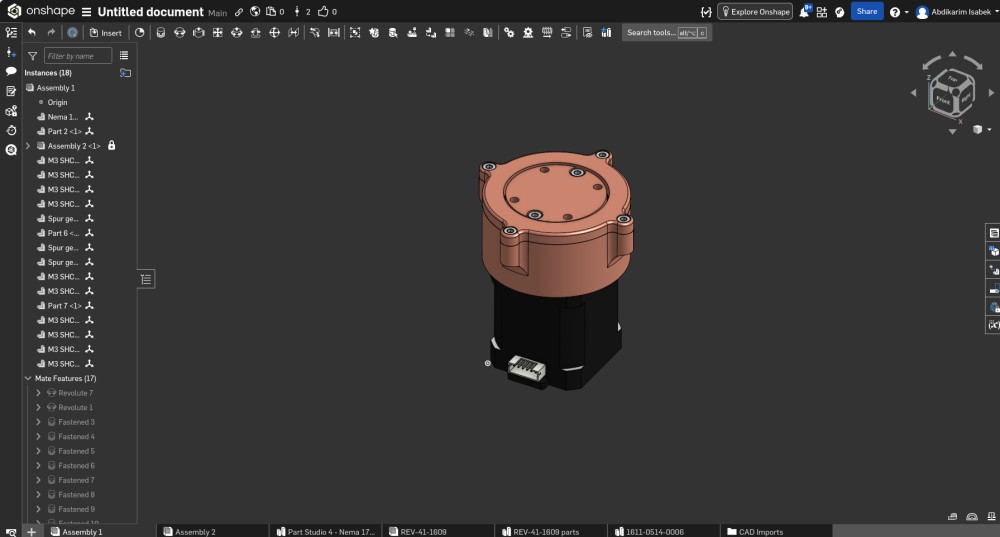Toggle mate indicator beside Part 2 <1>
The height and width of the screenshot is (537, 1000).
point(89,131)
